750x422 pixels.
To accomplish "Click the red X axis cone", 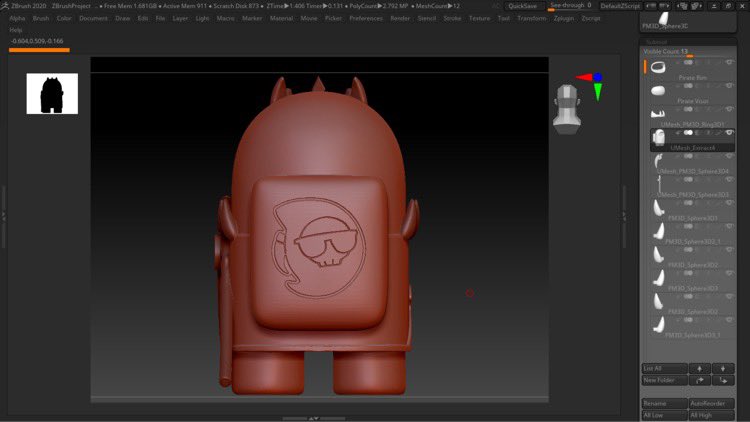I will [x=584, y=77].
